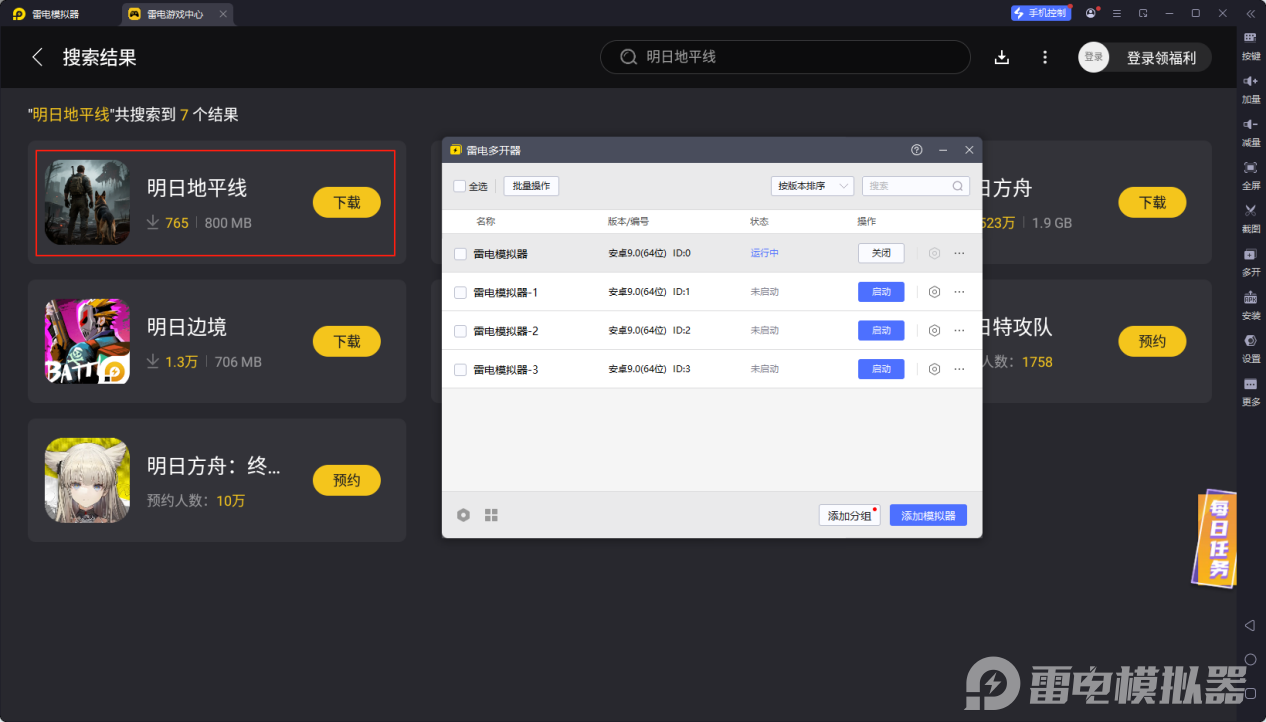This screenshot has width=1266, height=722.
Task: Click 下载 for 明日地平线
Action: [347, 202]
